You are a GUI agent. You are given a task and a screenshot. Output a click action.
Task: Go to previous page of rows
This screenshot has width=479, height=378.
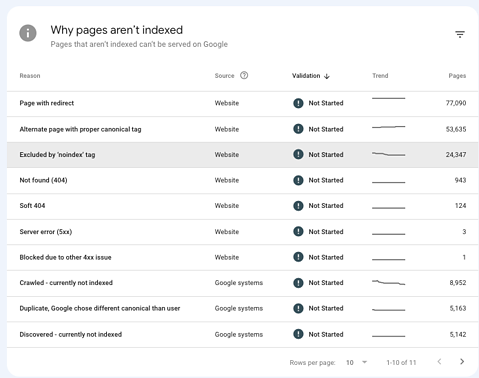pyautogui.click(x=439, y=362)
